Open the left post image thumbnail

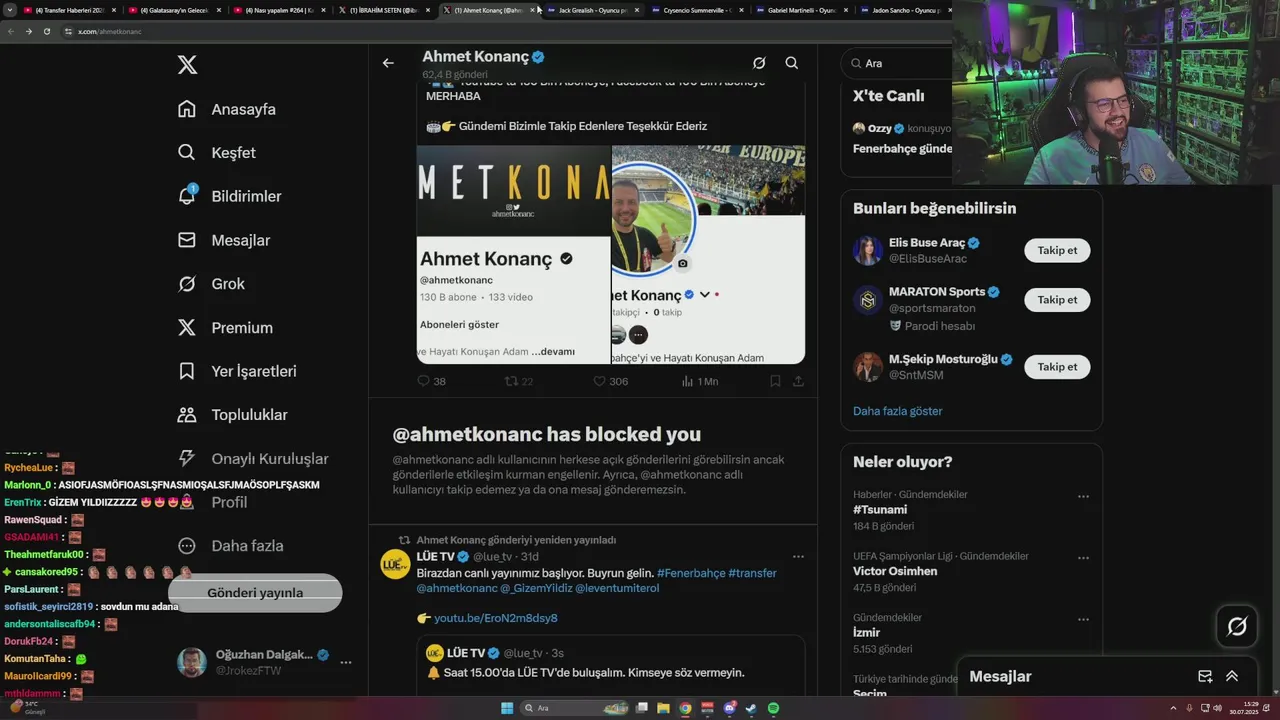(x=513, y=255)
